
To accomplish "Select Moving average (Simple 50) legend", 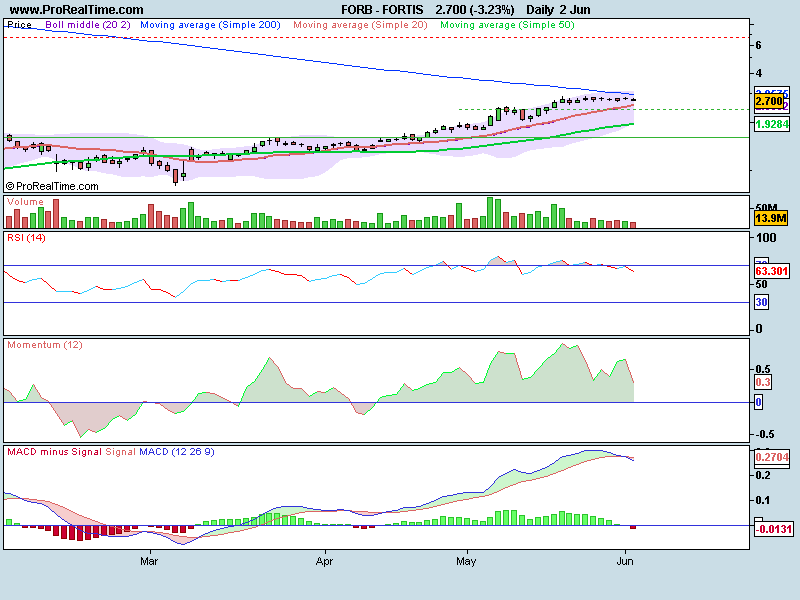I will pos(507,24).
